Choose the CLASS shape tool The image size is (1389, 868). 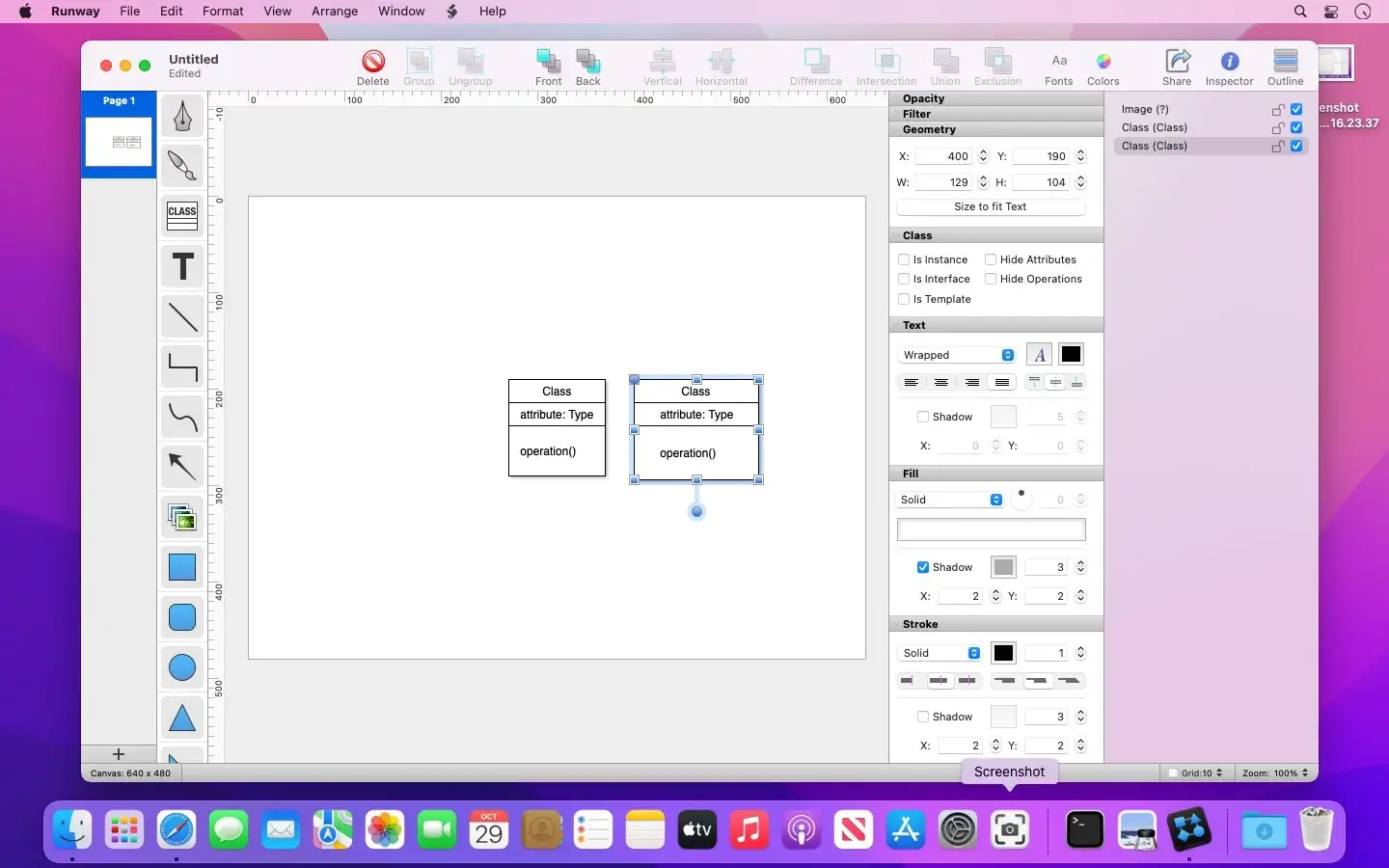[182, 216]
